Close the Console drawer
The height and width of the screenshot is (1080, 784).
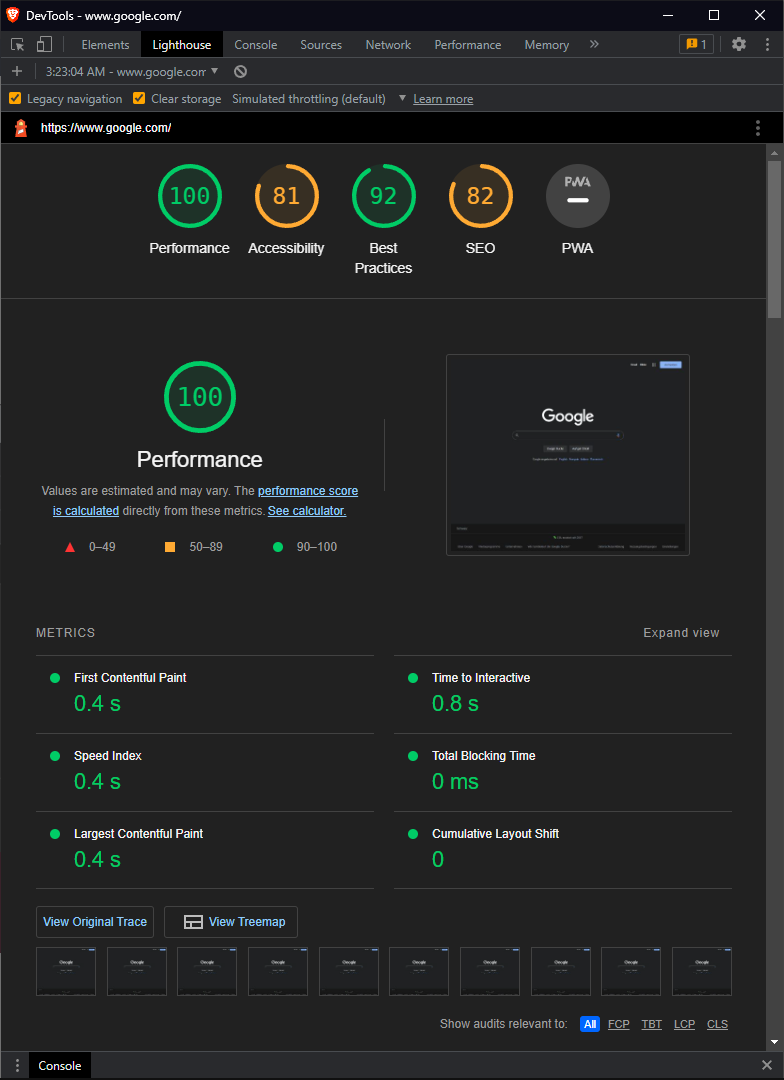pyautogui.click(x=767, y=1066)
